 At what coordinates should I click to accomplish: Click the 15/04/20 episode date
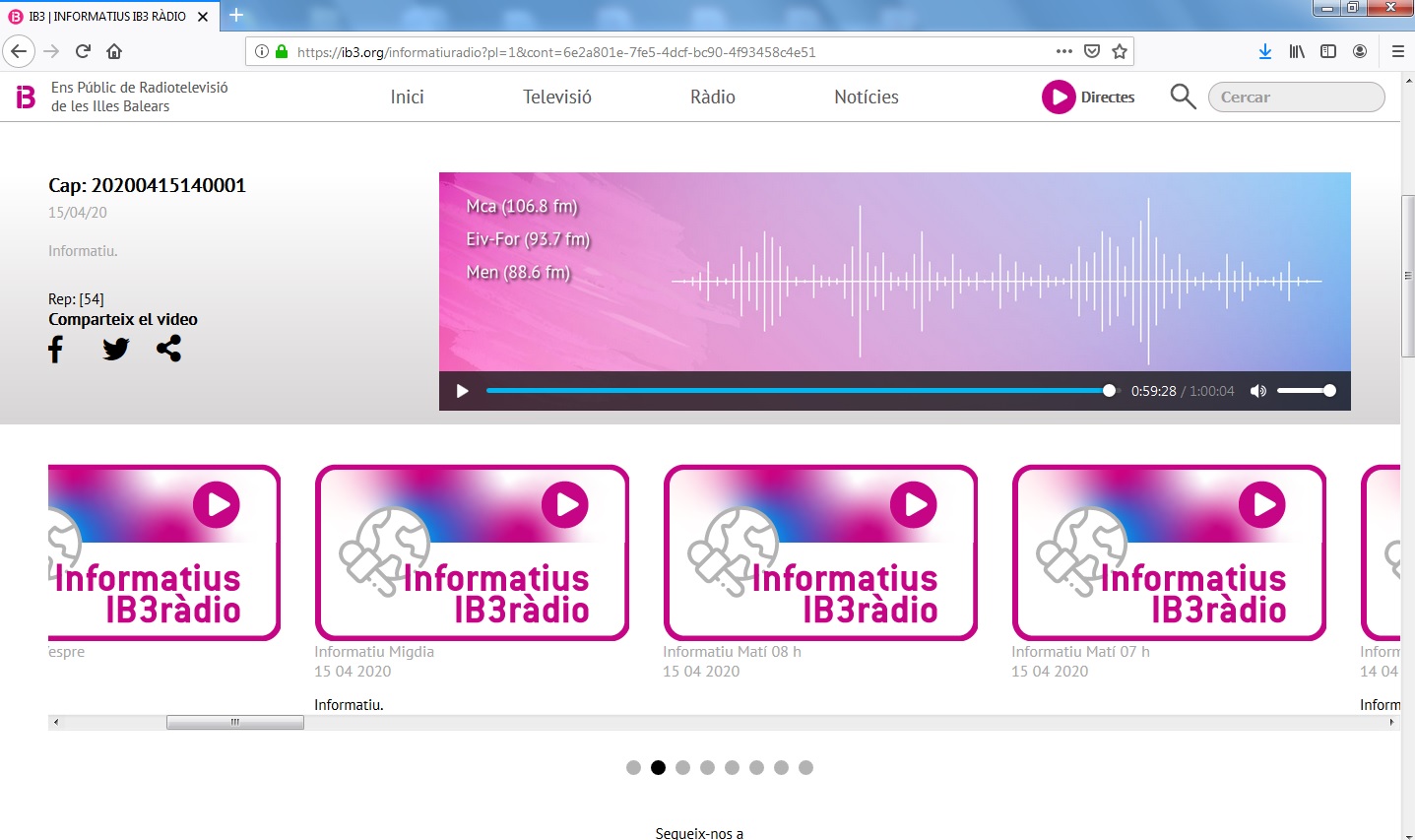[x=78, y=213]
